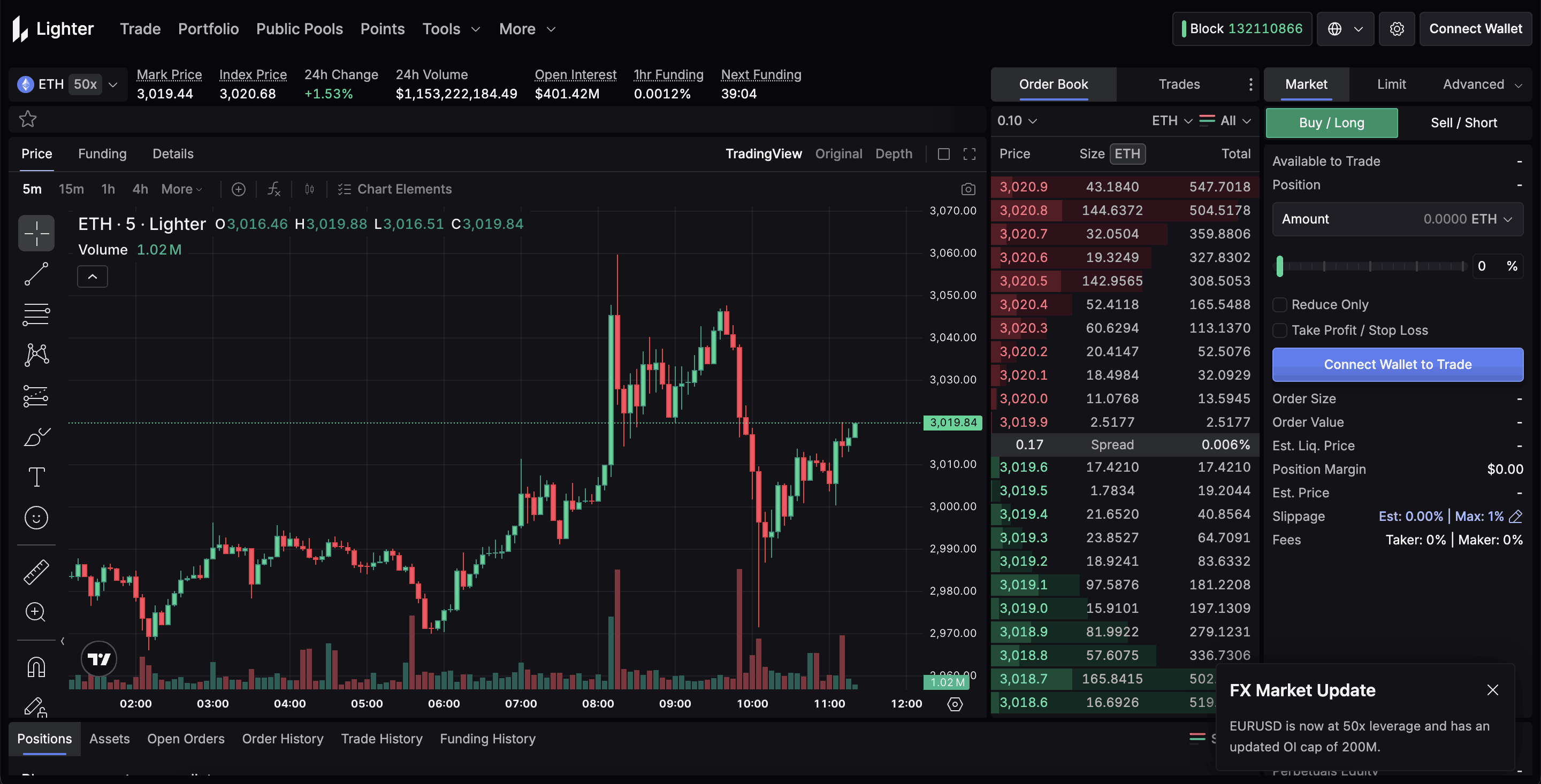Enable Take Profit / Stop Loss

coord(1279,330)
